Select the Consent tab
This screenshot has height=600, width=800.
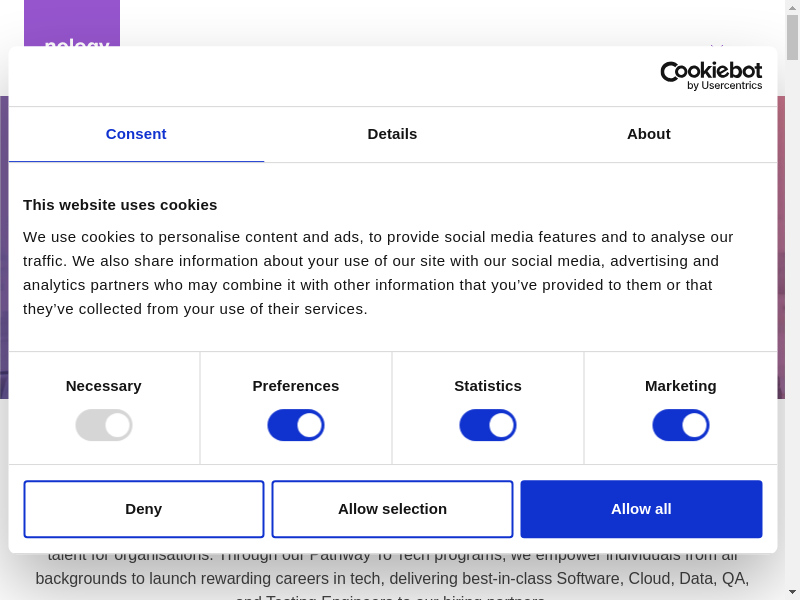[x=136, y=134]
